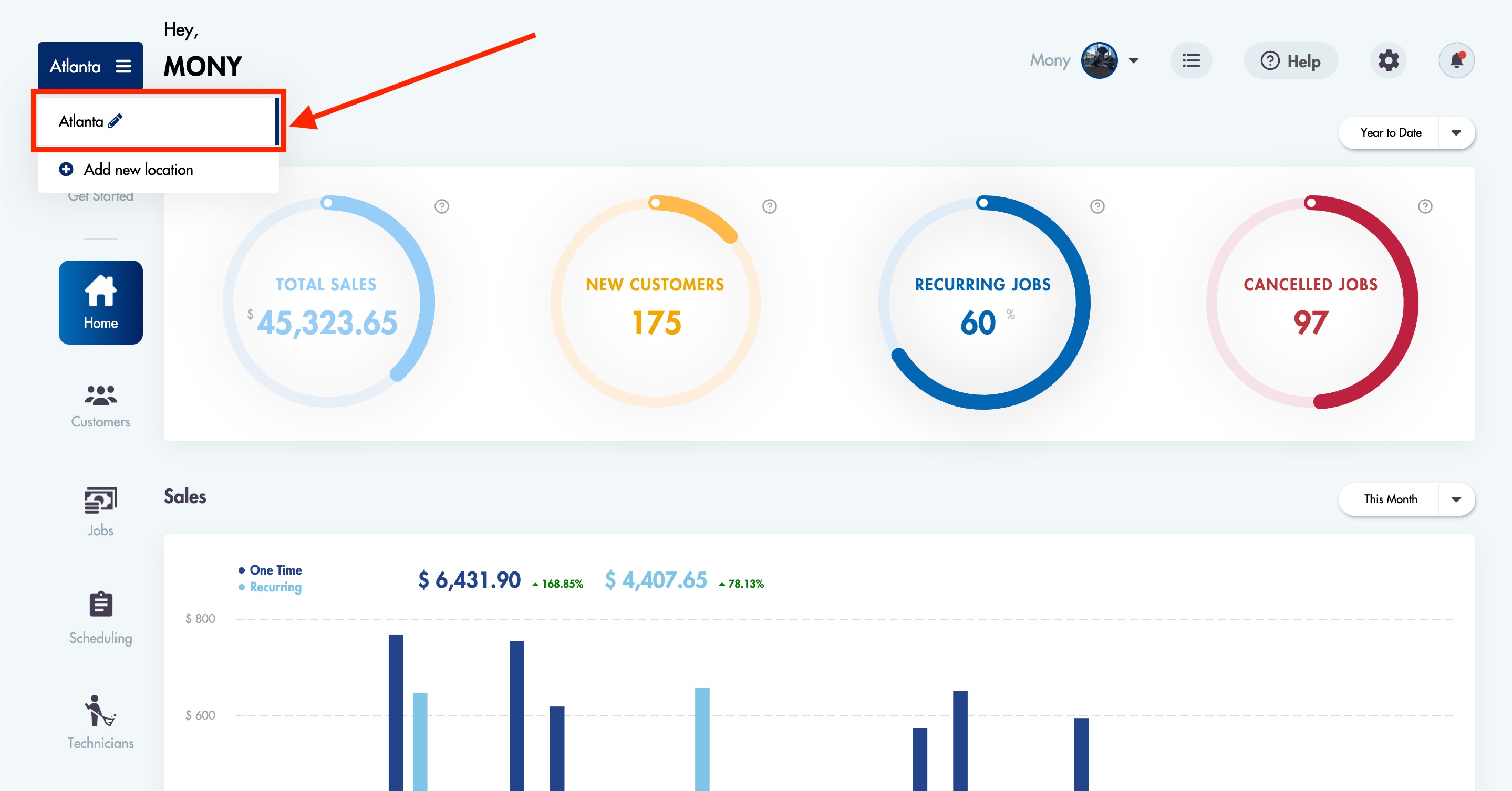
Task: Click the New Customers progress ring
Action: (656, 302)
